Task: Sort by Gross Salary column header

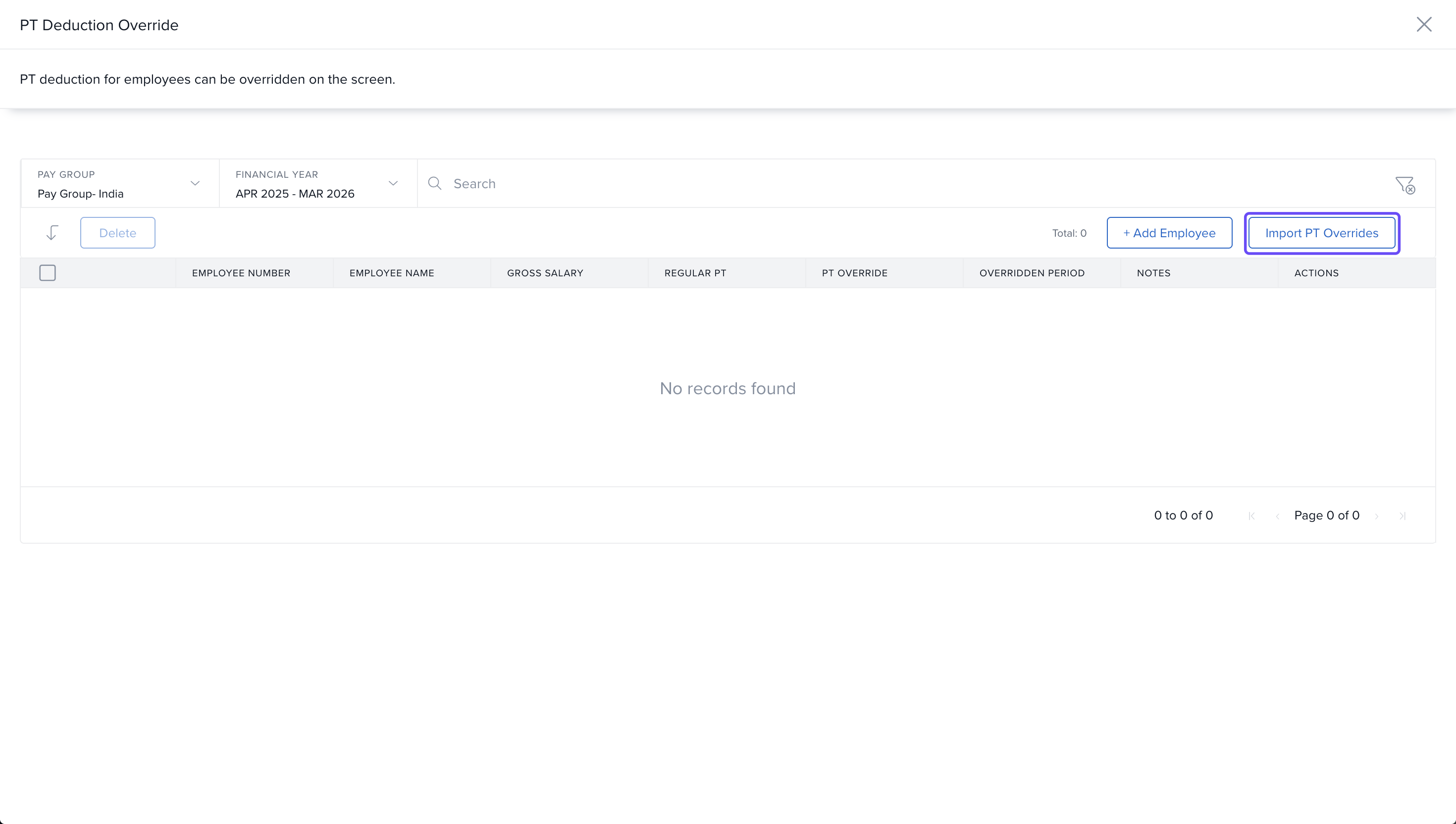Action: click(545, 273)
